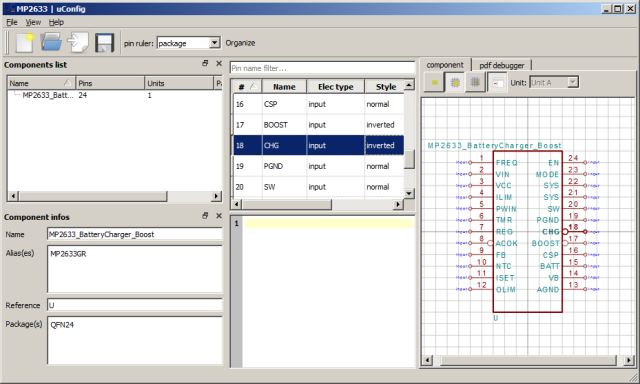Toggle the back grid icon
Viewport: 640px width, 384px height.
point(475,82)
